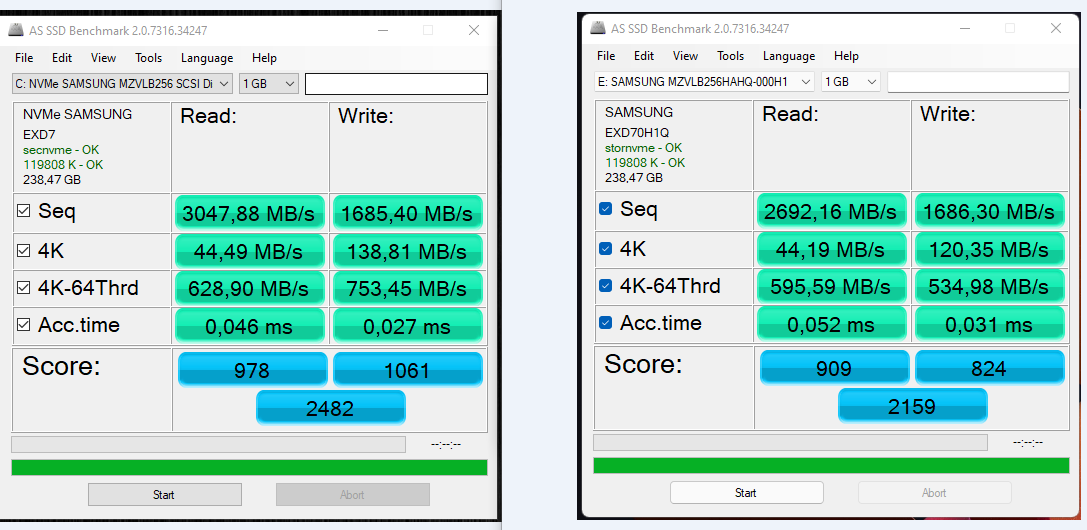Screen dimensions: 1087x530
Task: Open the Language menu in the left window
Action: point(207,58)
